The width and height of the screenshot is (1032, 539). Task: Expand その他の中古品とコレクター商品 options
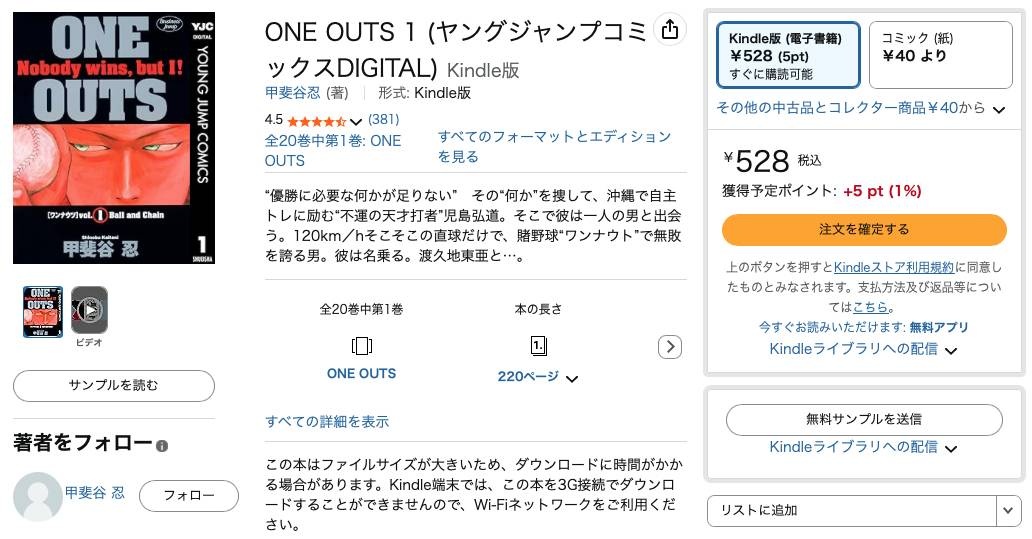coord(998,109)
